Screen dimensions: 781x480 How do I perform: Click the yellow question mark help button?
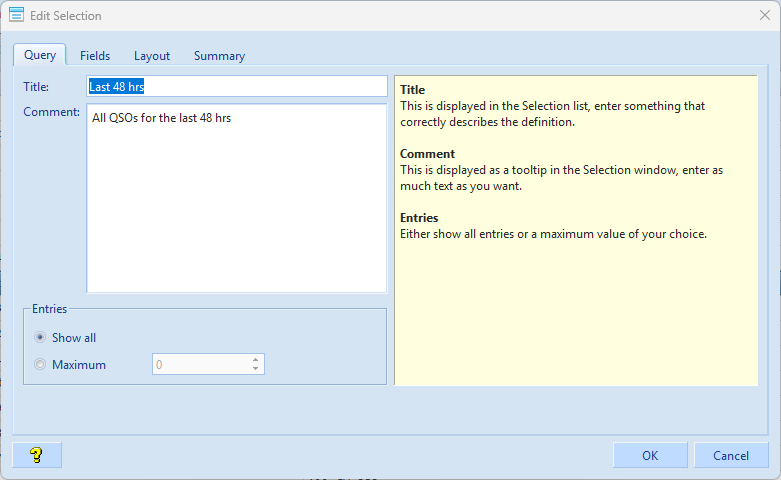click(x=37, y=455)
